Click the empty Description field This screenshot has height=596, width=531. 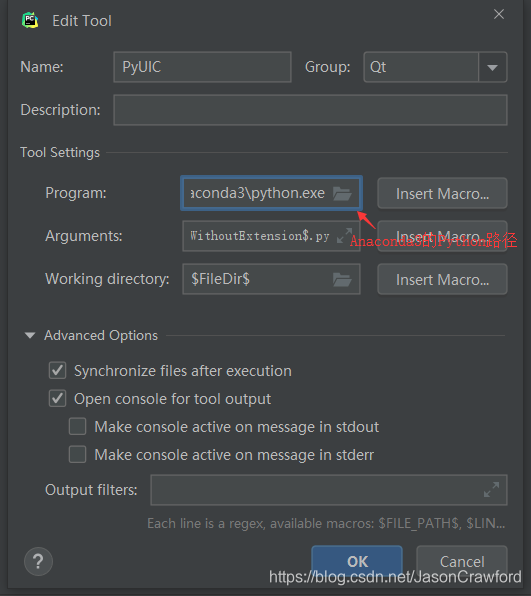(x=310, y=110)
